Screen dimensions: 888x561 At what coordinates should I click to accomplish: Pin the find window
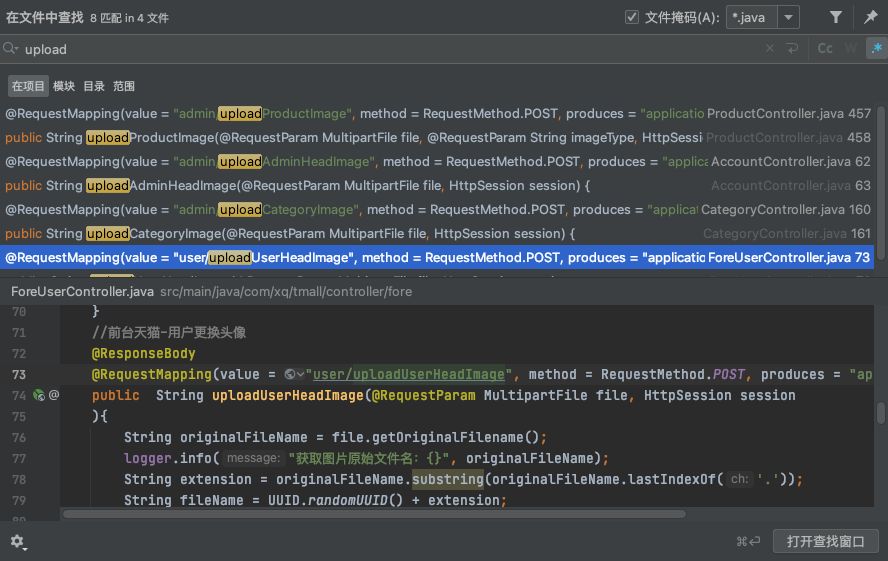click(870, 17)
